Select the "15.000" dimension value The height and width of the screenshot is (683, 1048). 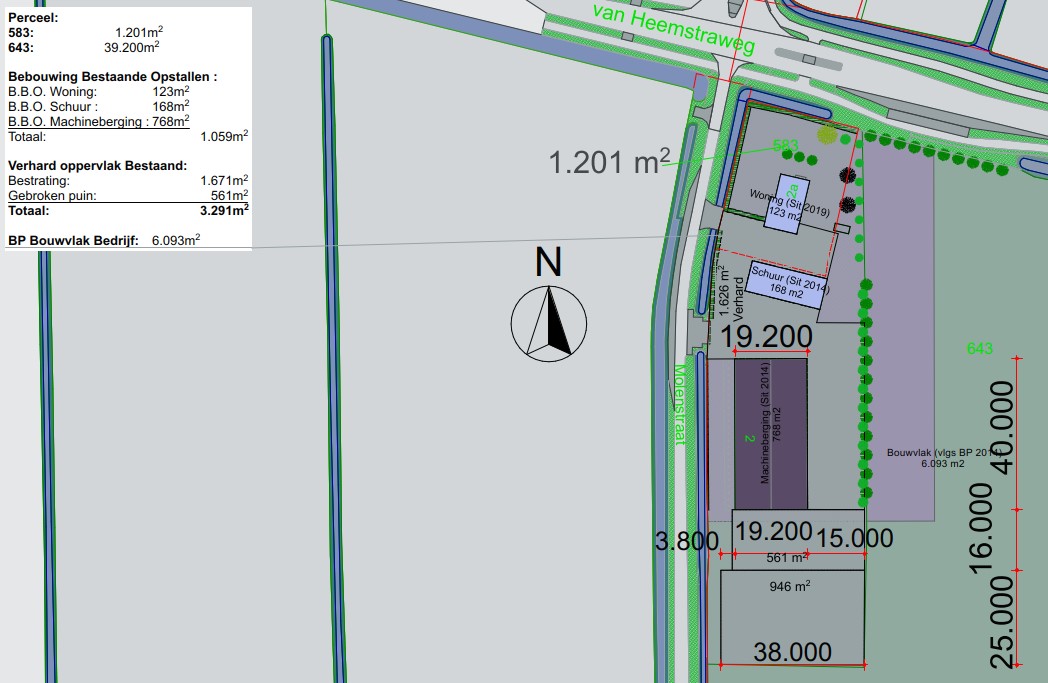pyautogui.click(x=855, y=538)
